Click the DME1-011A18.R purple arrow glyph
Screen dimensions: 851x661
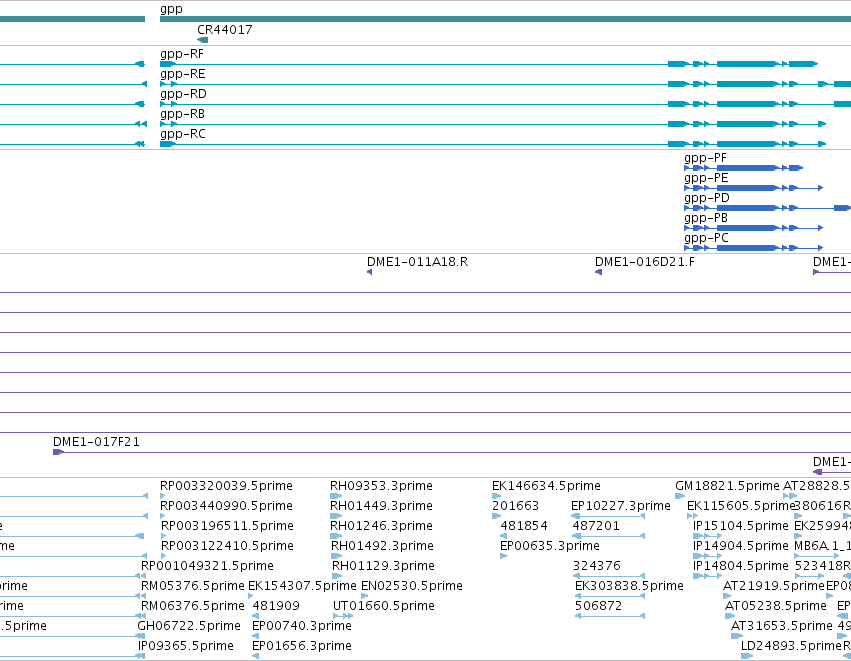click(x=370, y=272)
